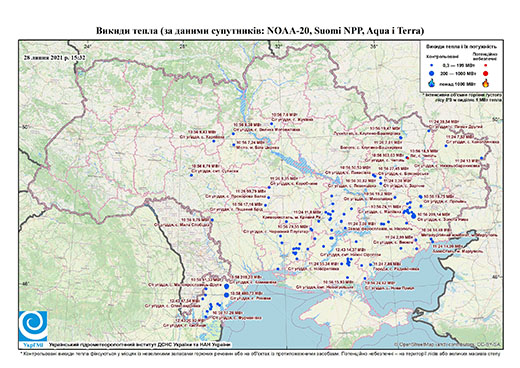Select the blue marker beside 10:56 6,74 MW label

click(x=191, y=175)
